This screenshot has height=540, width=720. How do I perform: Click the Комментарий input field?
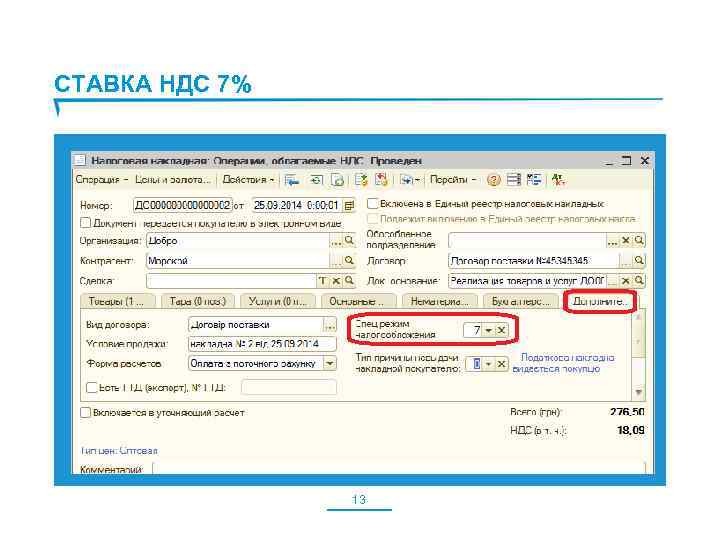pos(399,469)
